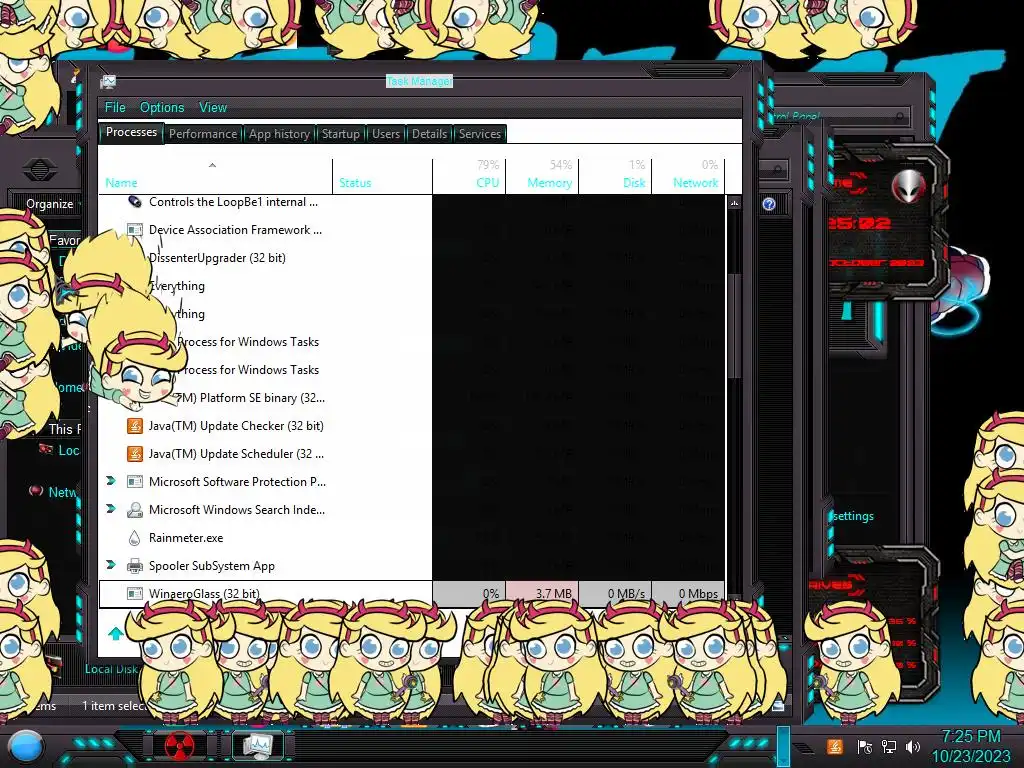Screen dimensions: 1024x768
Task: Click the Organize button in Explorer window
Action: click(51, 204)
